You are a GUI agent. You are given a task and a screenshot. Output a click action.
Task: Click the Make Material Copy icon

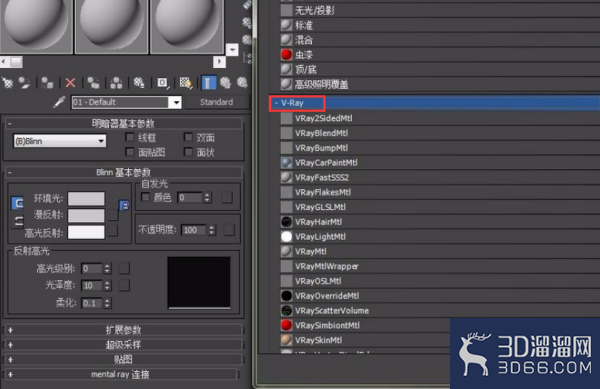click(x=93, y=83)
